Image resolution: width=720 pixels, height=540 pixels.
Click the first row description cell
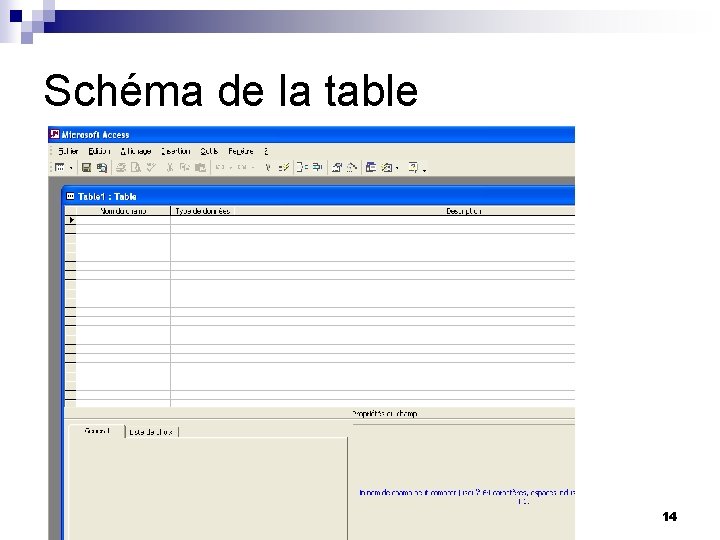[405, 220]
